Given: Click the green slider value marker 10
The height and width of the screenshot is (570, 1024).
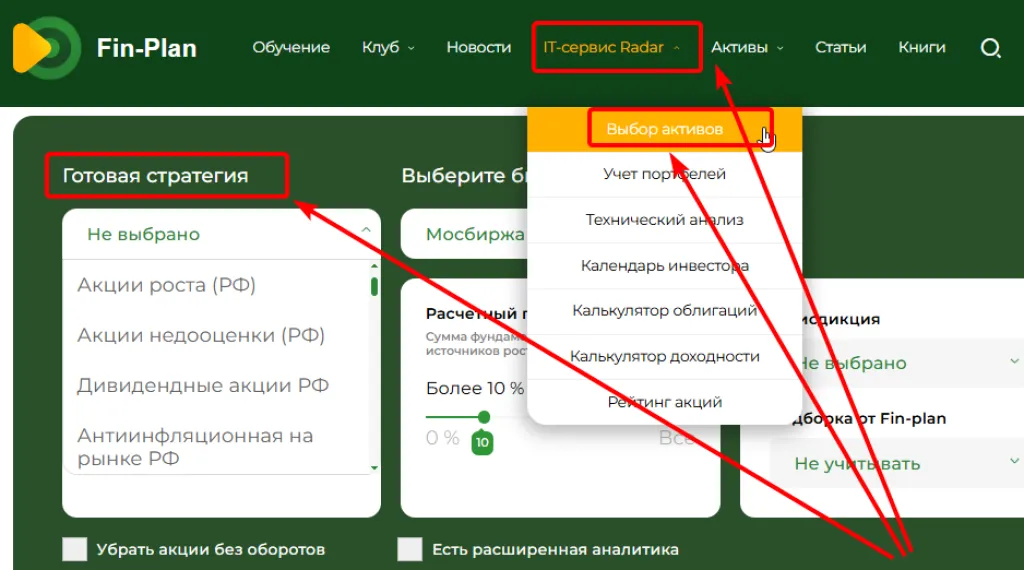Looking at the screenshot, I should 482,442.
